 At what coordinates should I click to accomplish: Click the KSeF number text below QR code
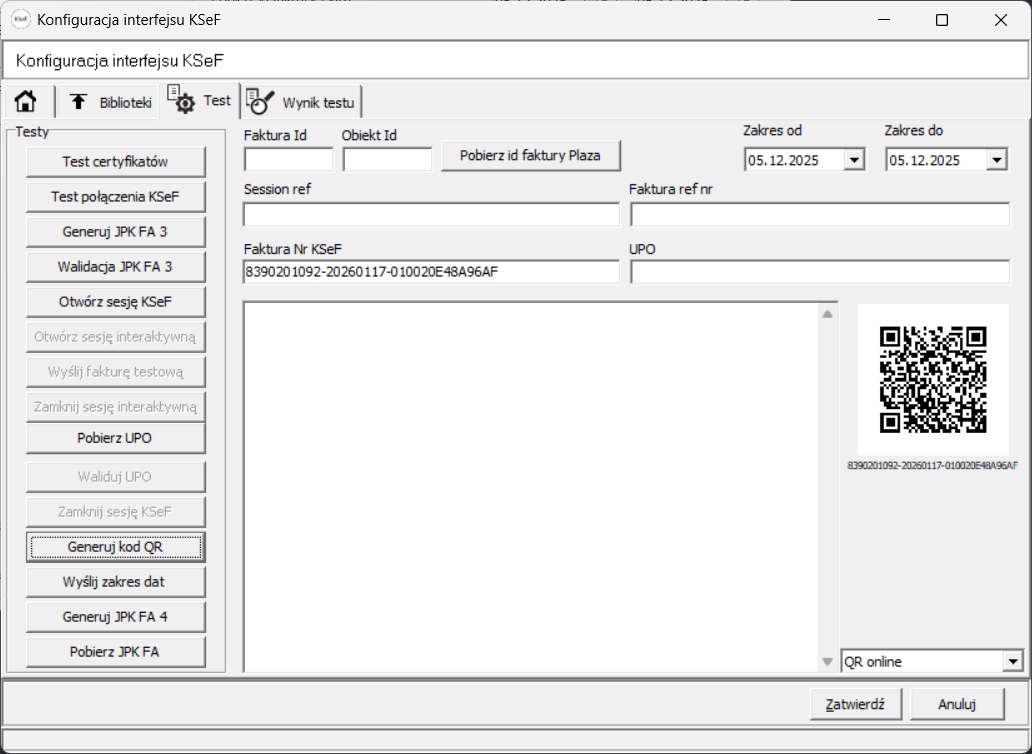(933, 466)
